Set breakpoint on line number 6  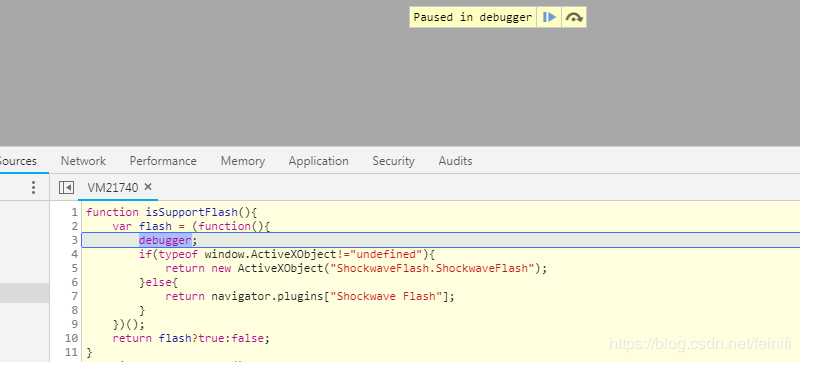(74, 282)
